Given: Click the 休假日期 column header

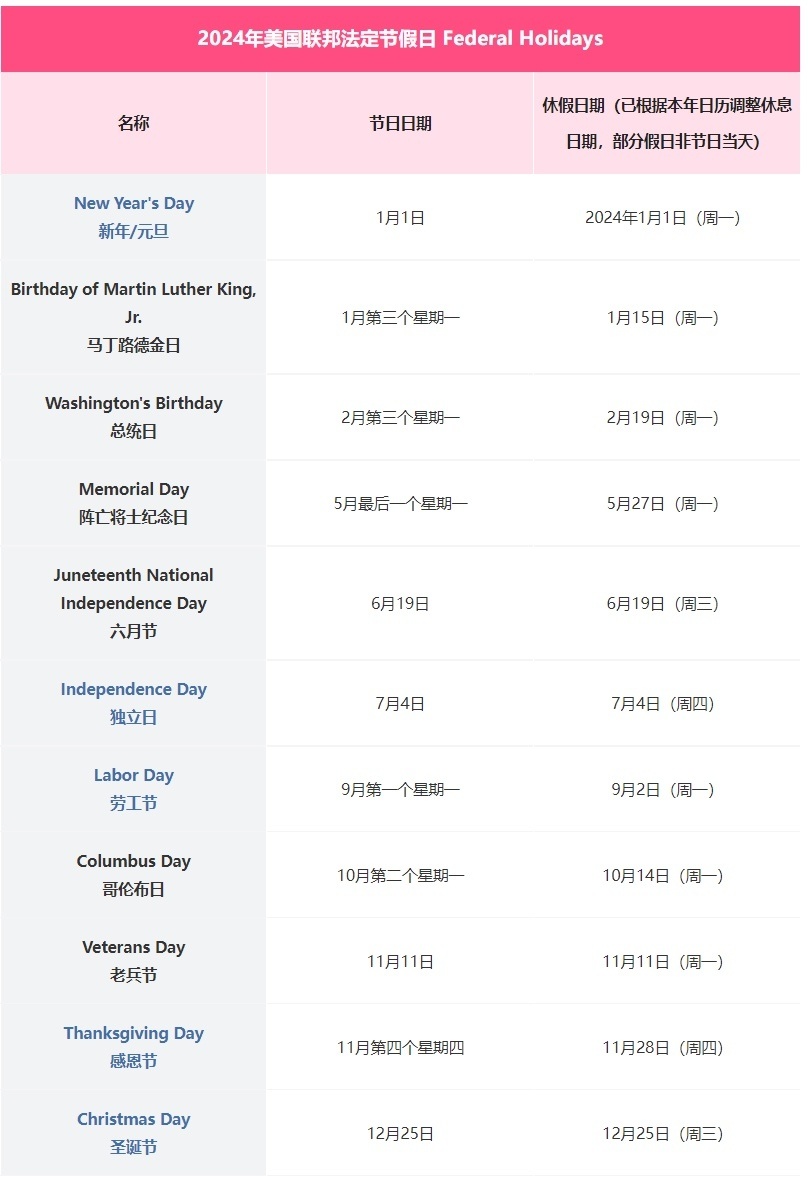Looking at the screenshot, I should (667, 124).
